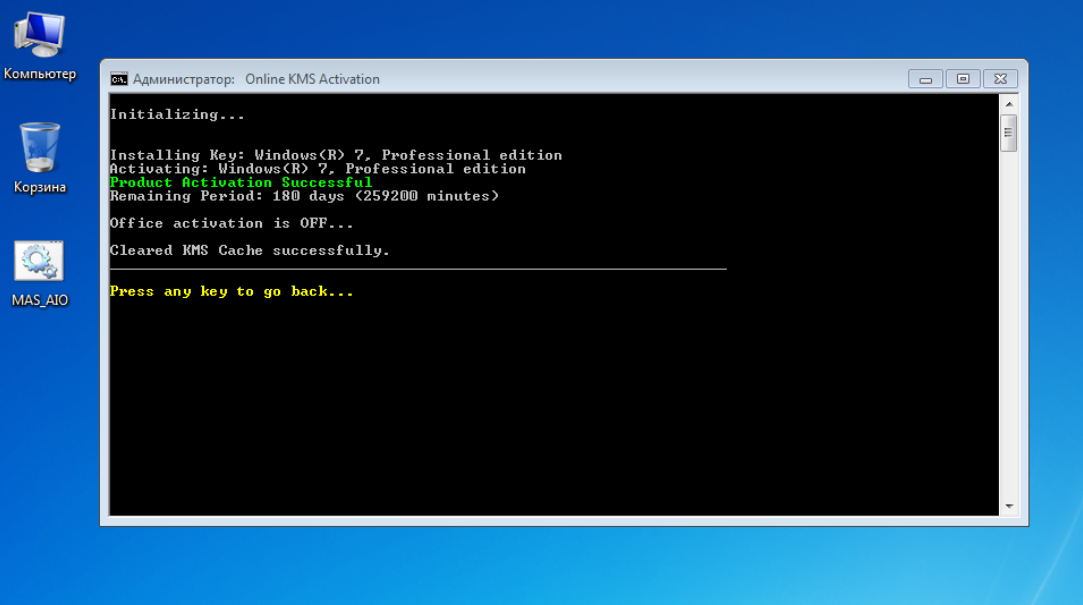Click the "Initializing..." line in console

click(177, 115)
